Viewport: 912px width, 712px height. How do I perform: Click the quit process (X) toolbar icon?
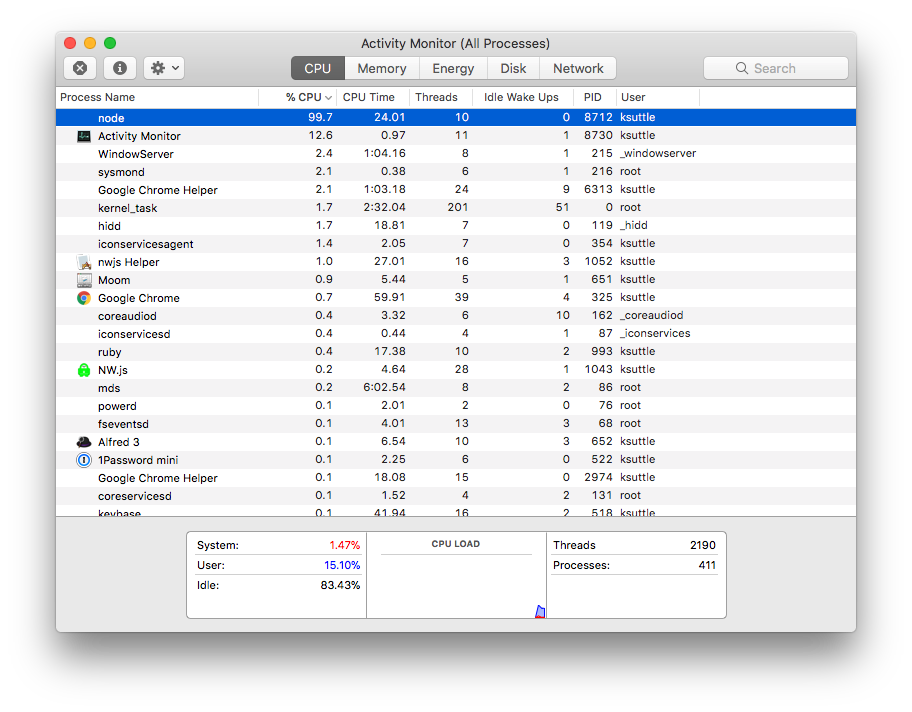(79, 67)
